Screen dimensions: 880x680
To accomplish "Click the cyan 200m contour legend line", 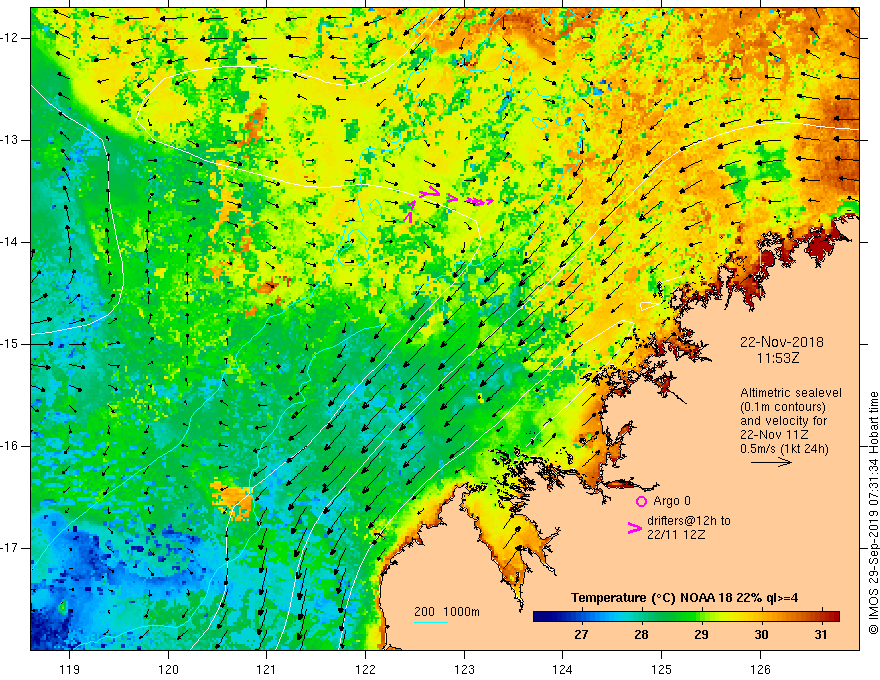I will [x=430, y=622].
